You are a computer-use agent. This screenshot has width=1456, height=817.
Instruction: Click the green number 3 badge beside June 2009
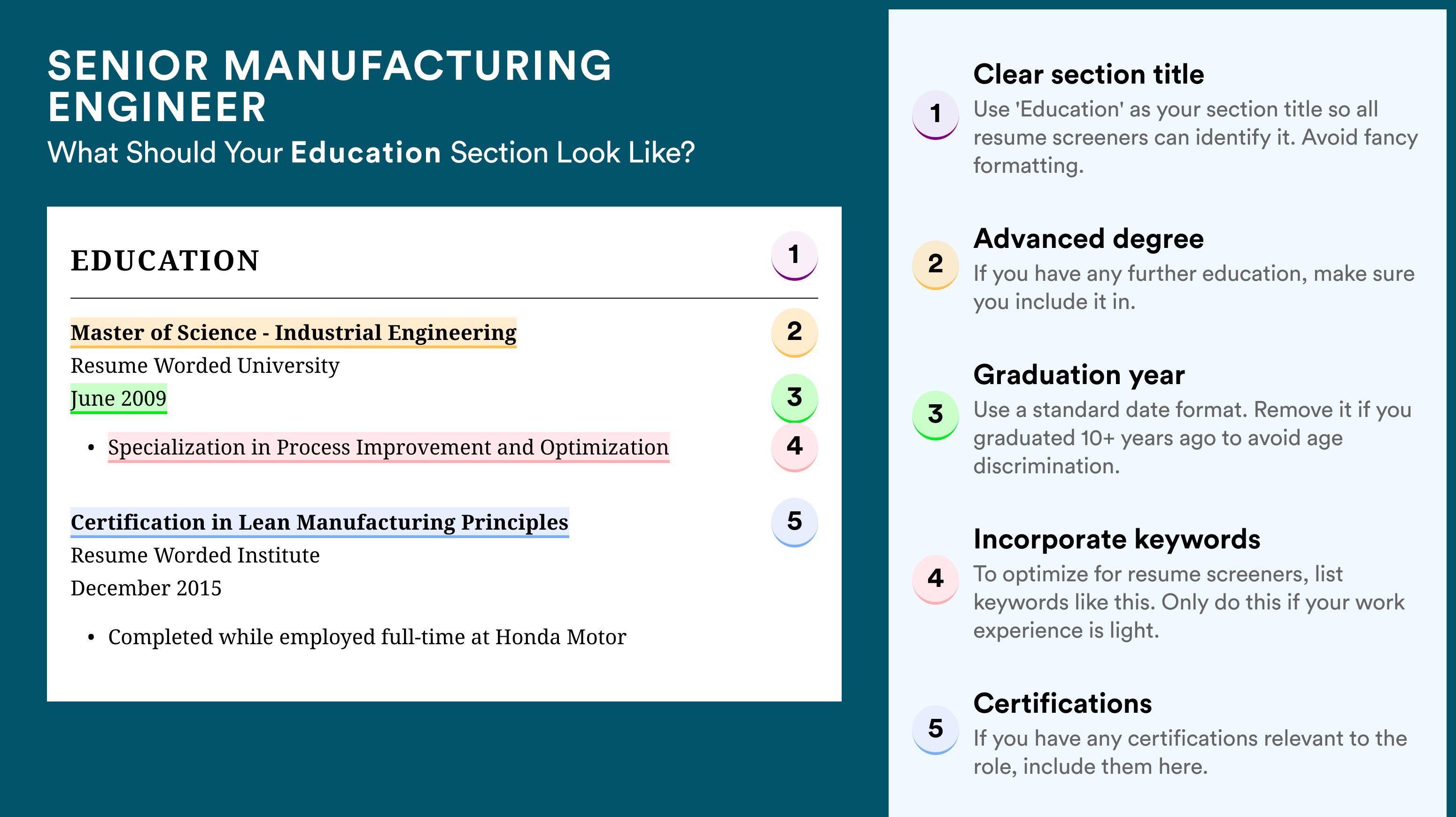point(794,398)
